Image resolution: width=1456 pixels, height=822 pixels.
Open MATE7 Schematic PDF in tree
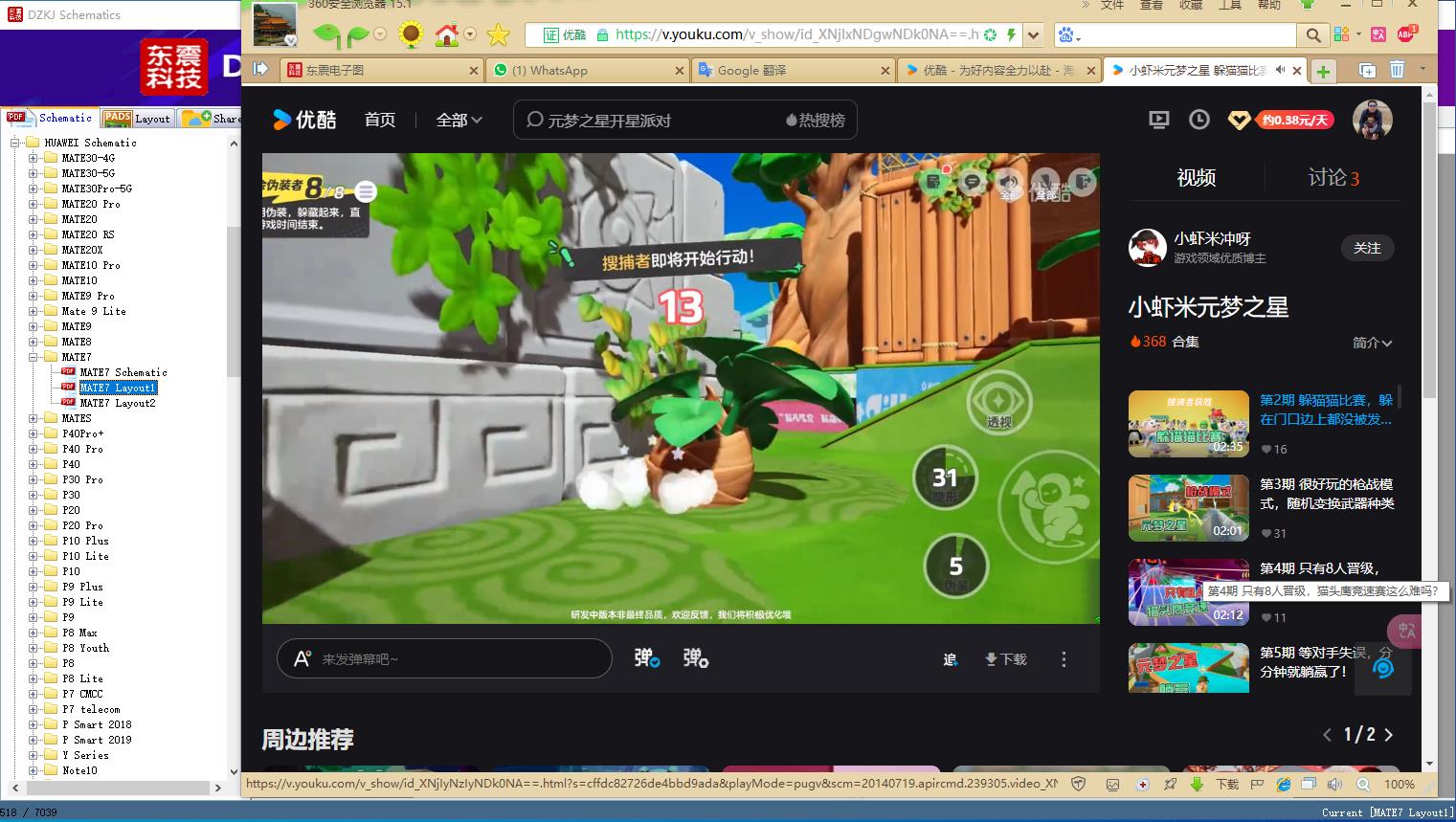[x=123, y=372]
